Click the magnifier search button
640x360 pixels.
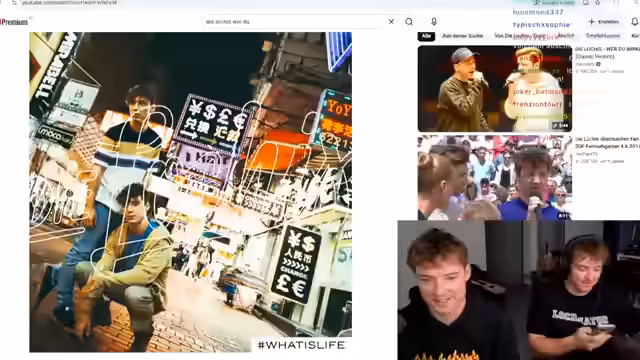[409, 22]
